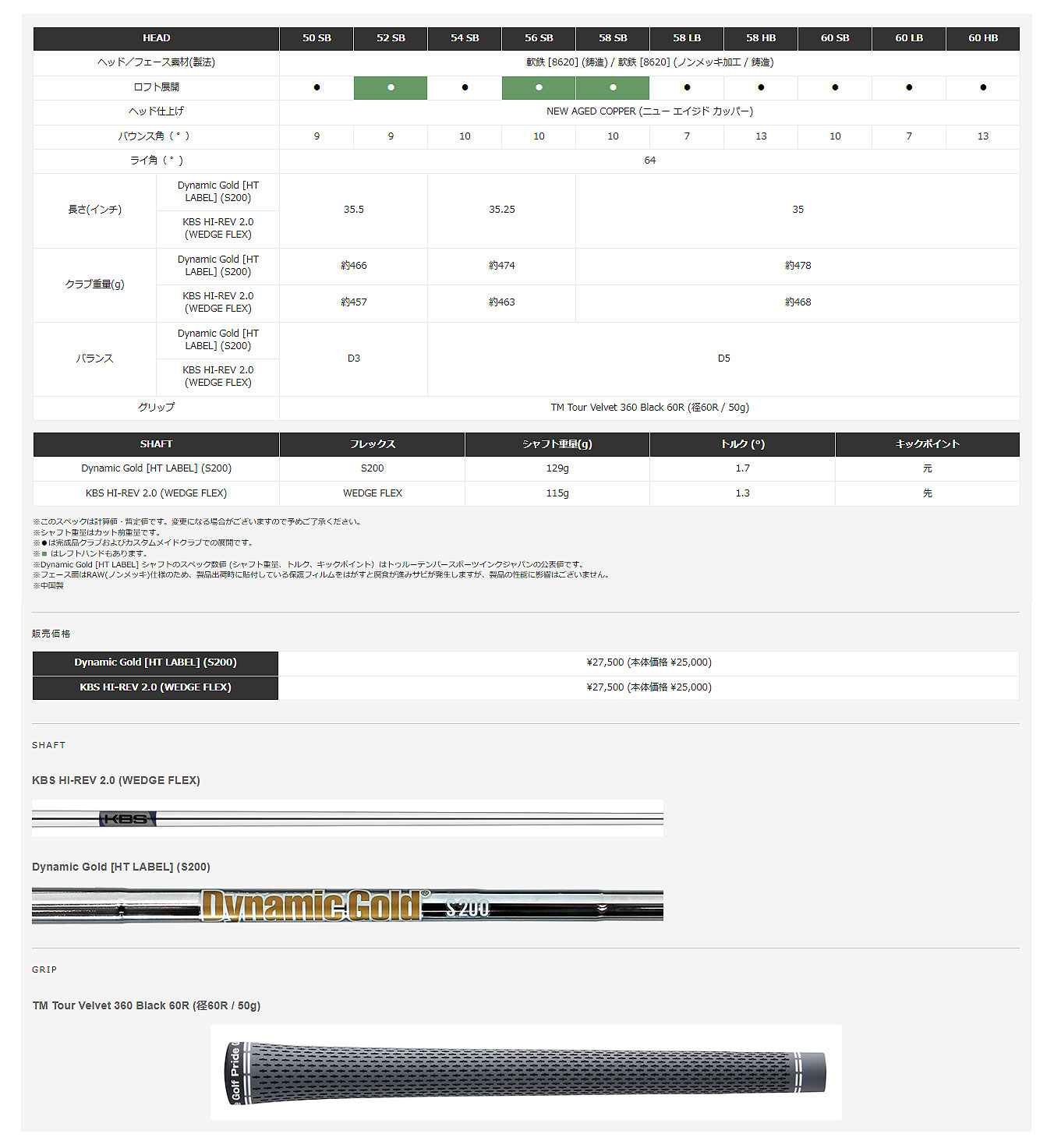
Task: Click the '※中国製' footnote
Action: [48, 585]
